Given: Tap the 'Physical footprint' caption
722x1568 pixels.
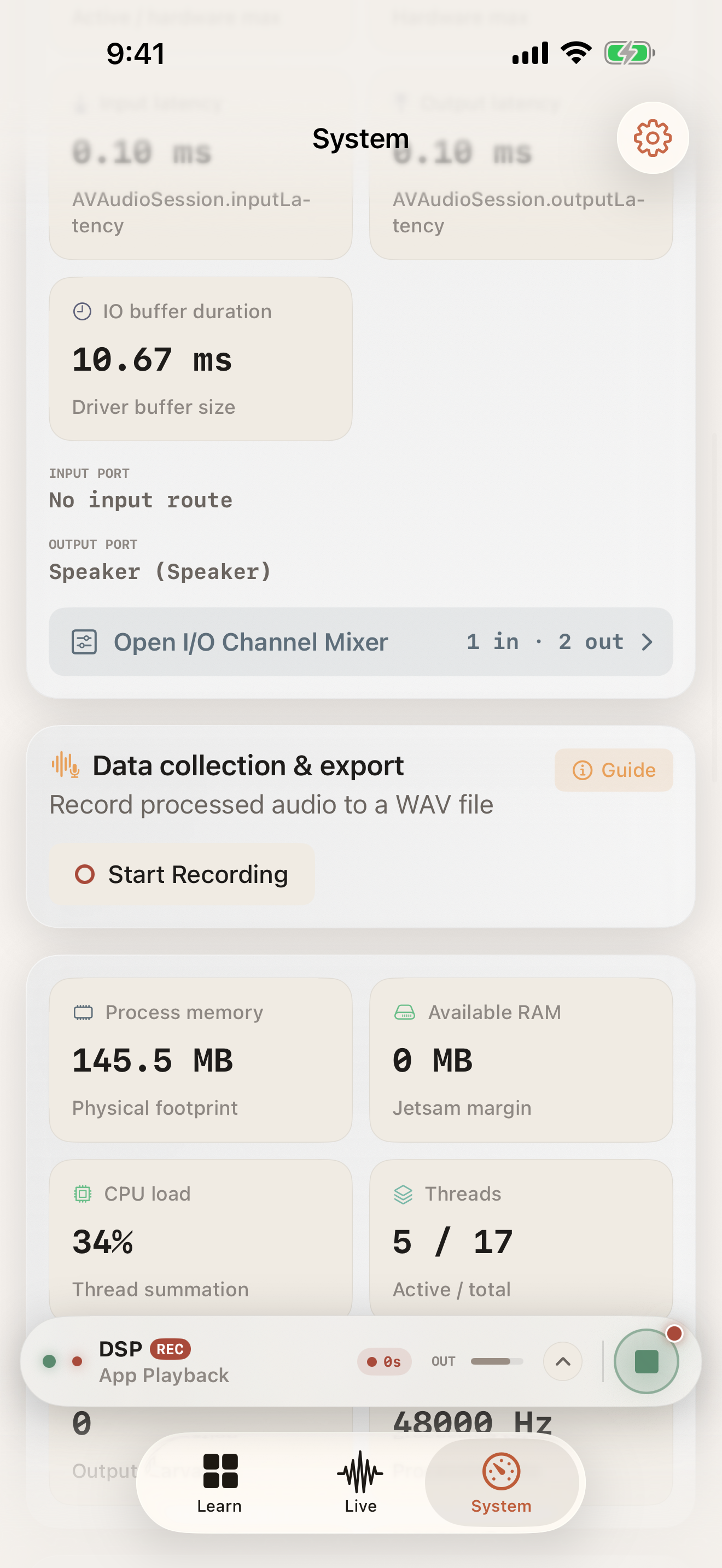Looking at the screenshot, I should [x=155, y=1108].
